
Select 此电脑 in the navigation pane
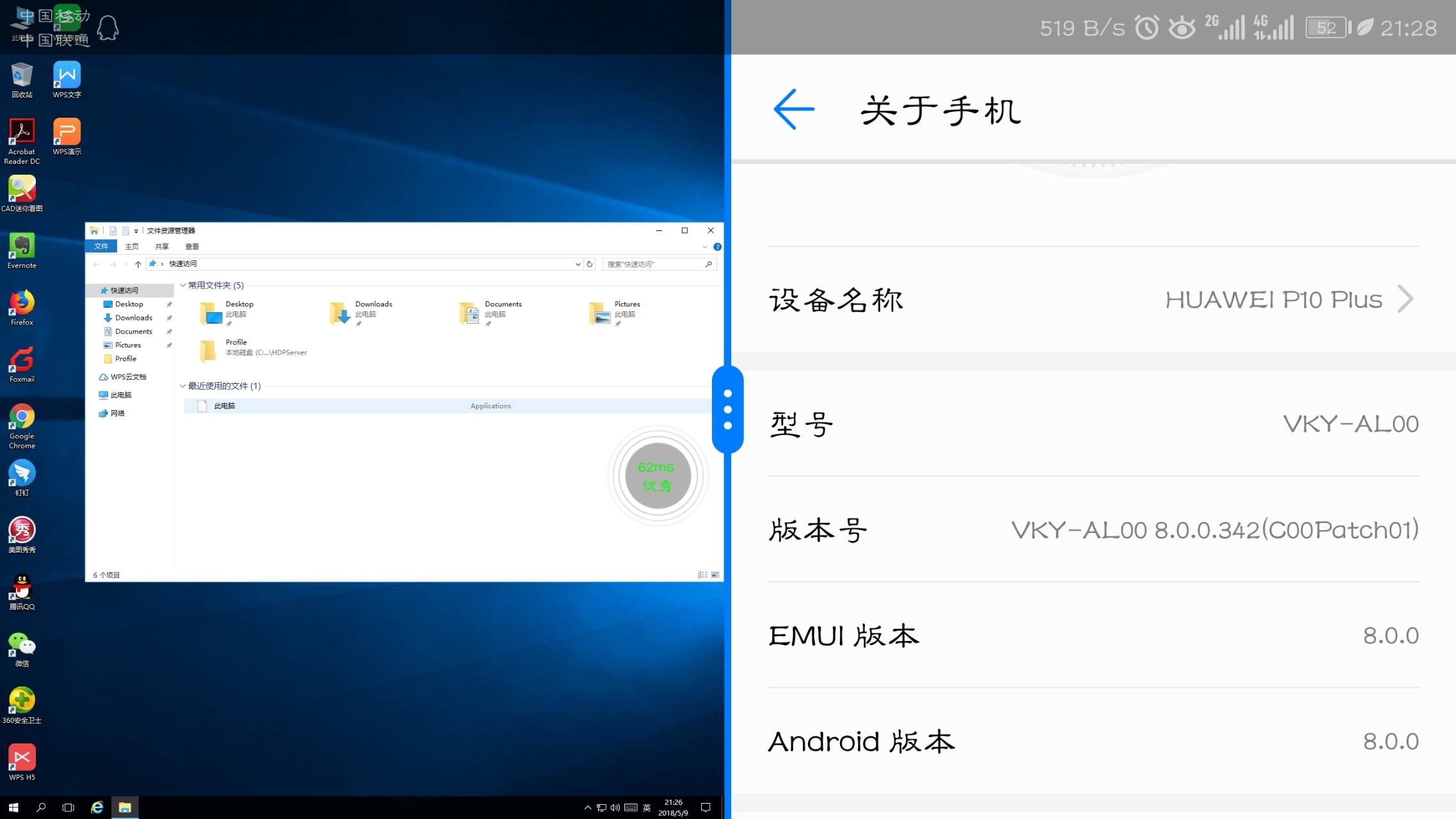120,395
